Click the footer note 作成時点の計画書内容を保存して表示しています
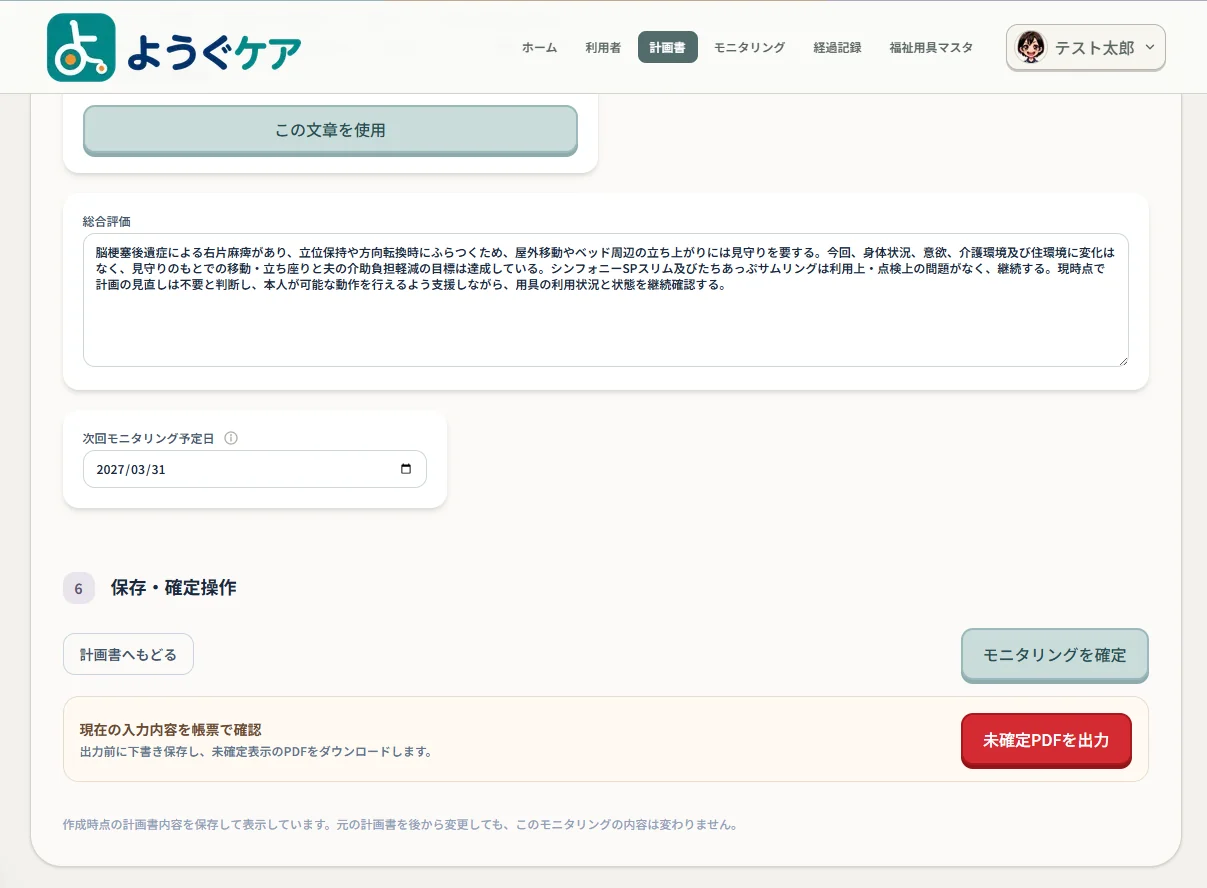 (400, 825)
